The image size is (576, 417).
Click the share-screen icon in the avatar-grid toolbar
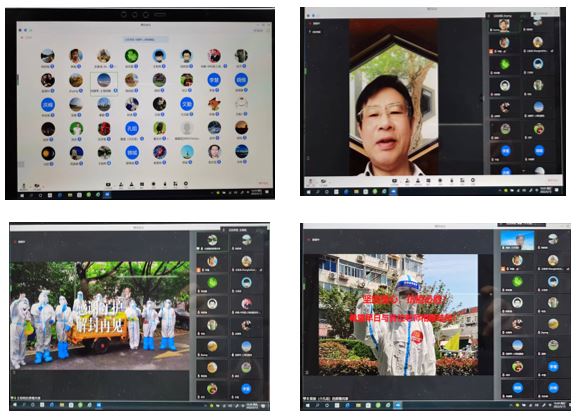[108, 184]
